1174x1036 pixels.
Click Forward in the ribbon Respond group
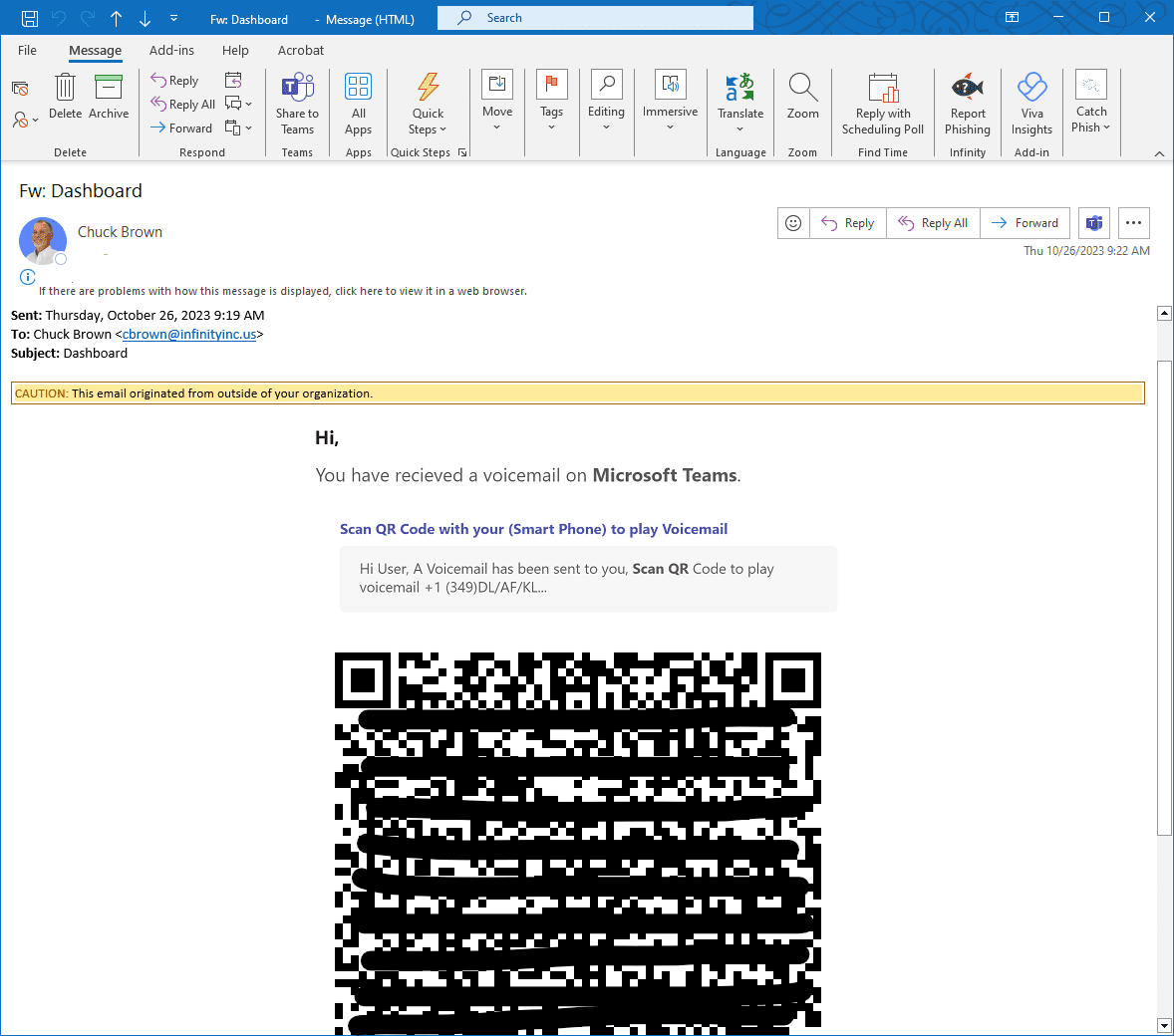click(x=181, y=128)
